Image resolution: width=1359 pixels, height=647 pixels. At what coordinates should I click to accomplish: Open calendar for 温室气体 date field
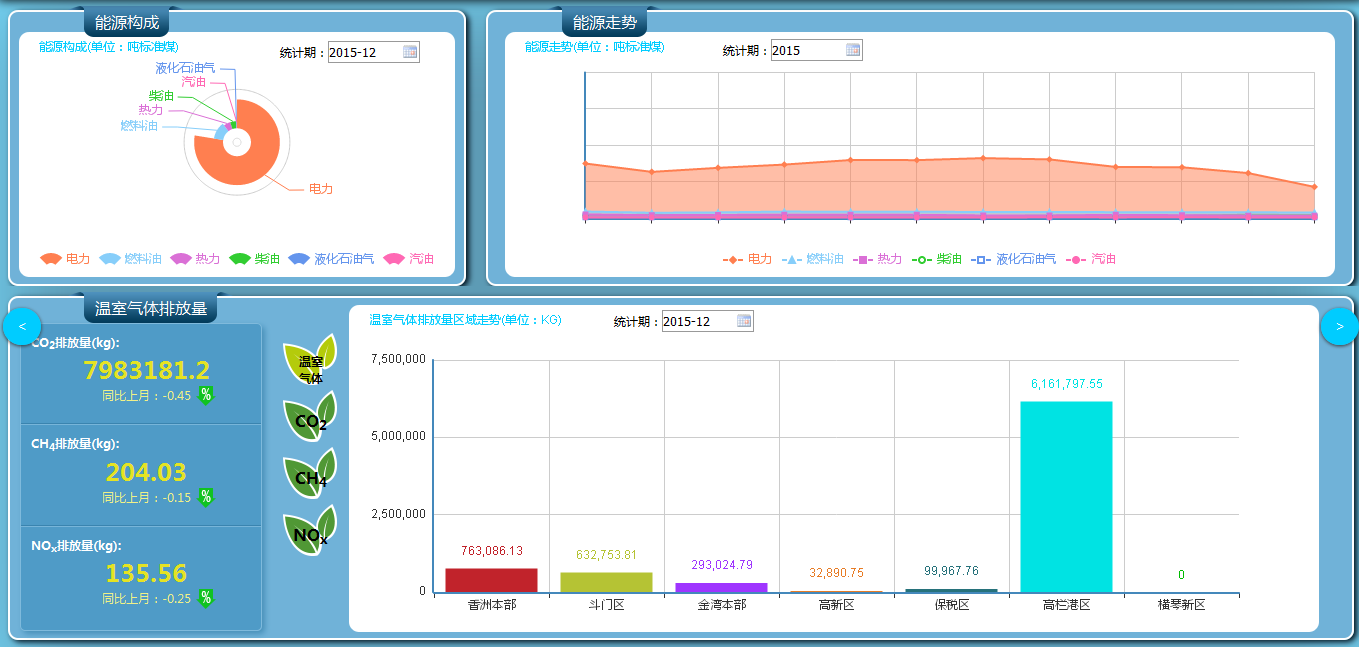coord(744,321)
